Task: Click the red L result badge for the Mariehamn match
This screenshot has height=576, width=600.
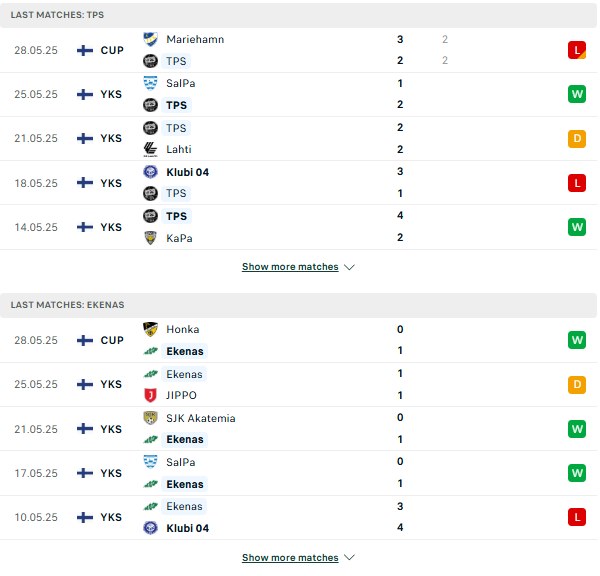Action: 577,50
